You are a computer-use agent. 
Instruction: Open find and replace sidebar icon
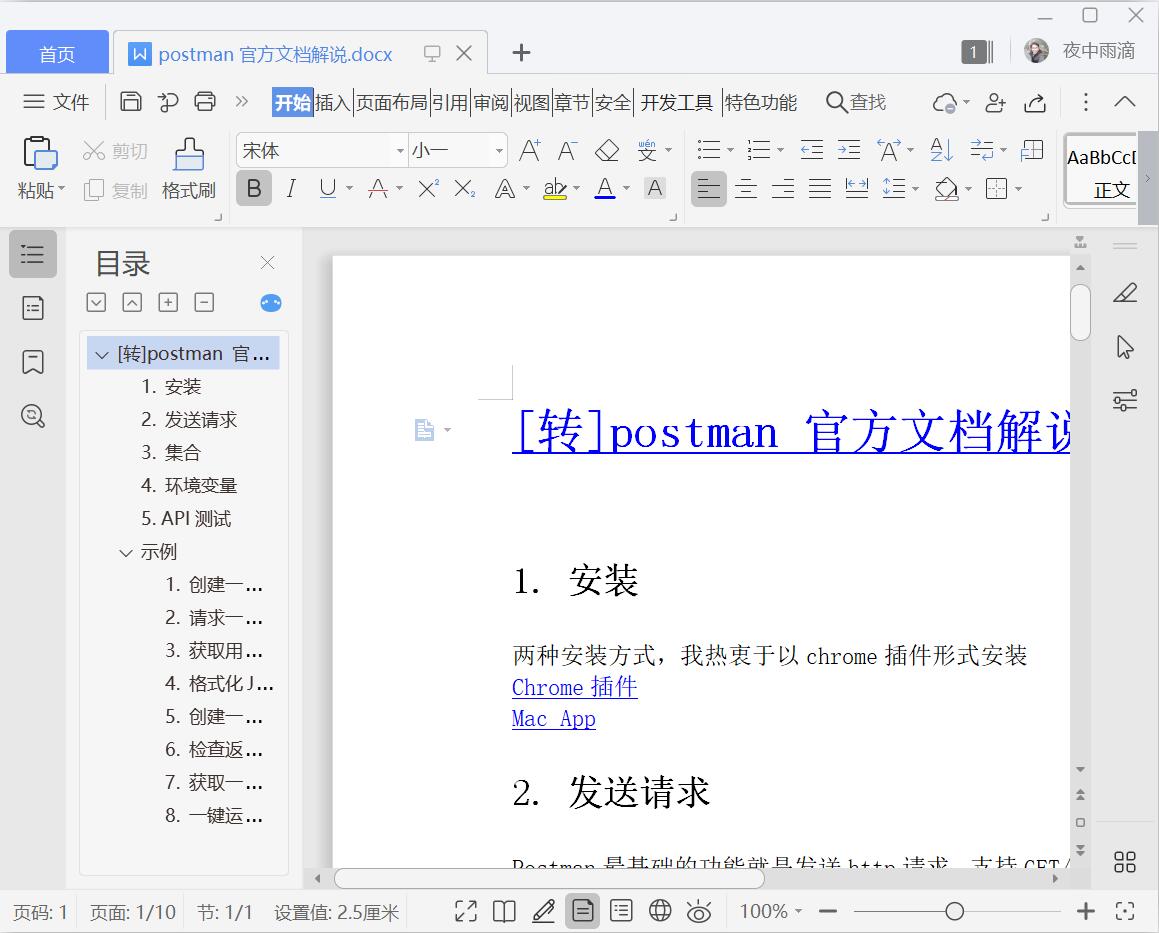(x=33, y=415)
